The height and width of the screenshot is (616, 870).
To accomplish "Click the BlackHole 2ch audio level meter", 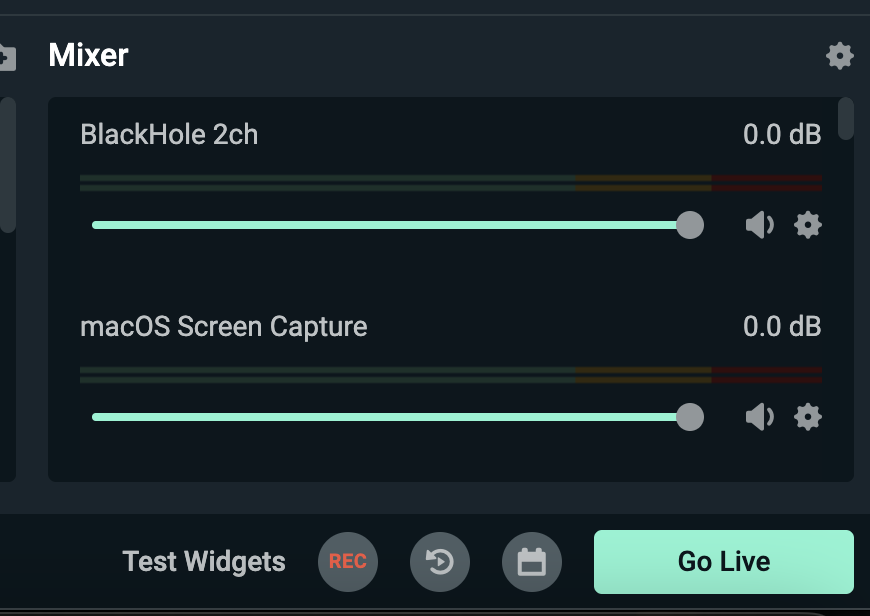I will pyautogui.click(x=451, y=183).
